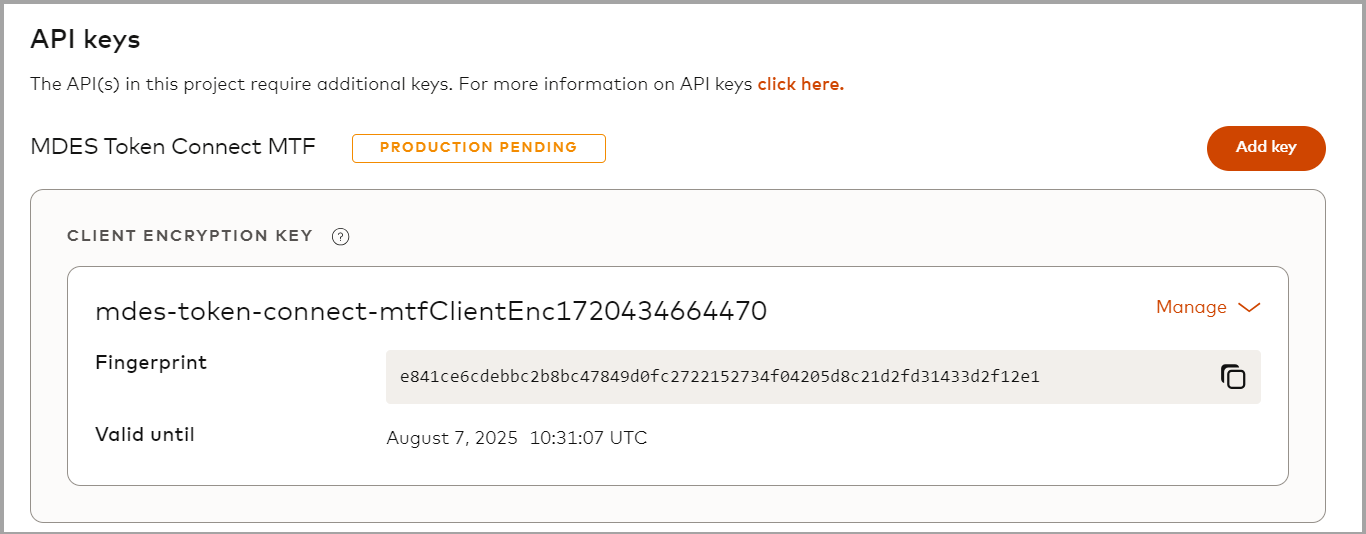
Task: Click empty space inside the gray fingerprint box
Action: 1130,377
